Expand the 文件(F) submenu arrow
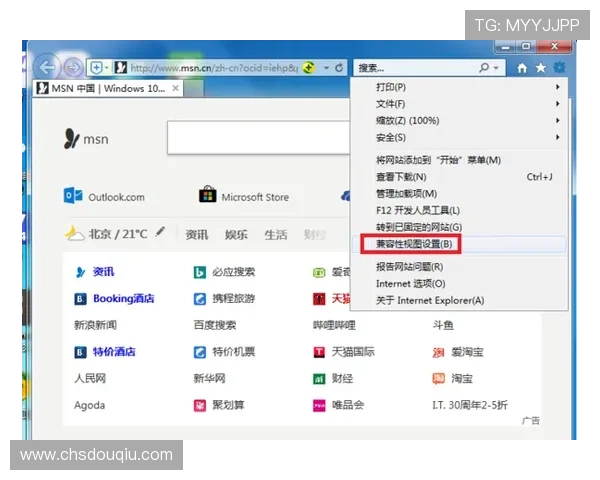This screenshot has width=600, height=480. [558, 104]
